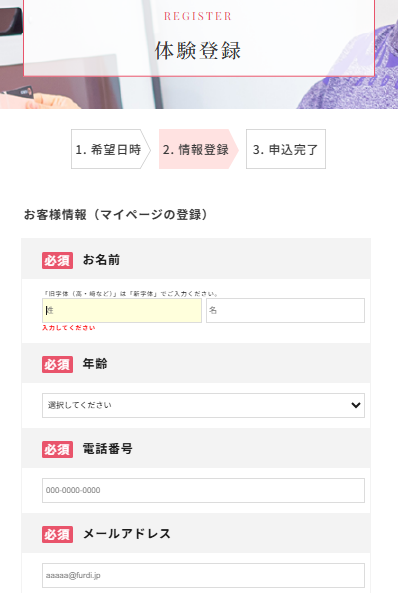The width and height of the screenshot is (398, 593).
Task: Click the 必須 badge beside お名前
Action: coord(58,261)
